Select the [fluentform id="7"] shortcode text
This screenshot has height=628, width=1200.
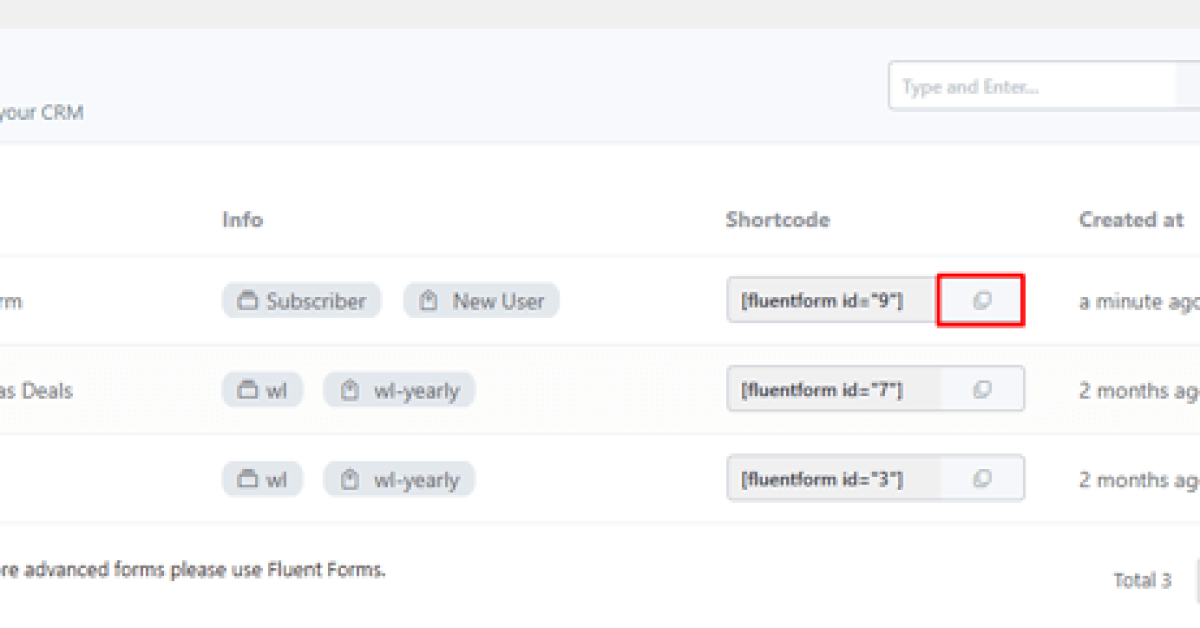[x=822, y=389]
